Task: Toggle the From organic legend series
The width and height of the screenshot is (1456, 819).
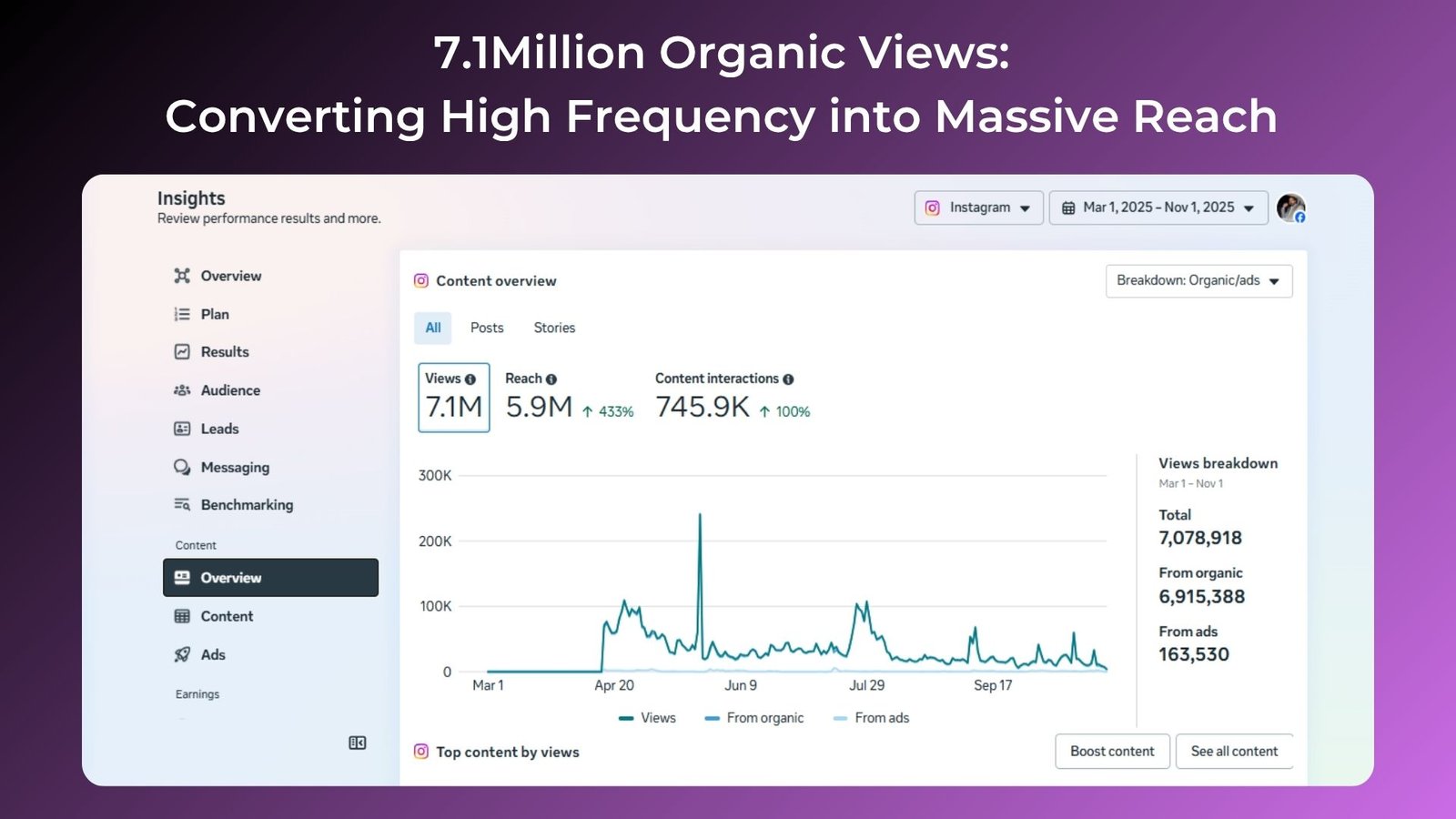Action: coord(754,718)
